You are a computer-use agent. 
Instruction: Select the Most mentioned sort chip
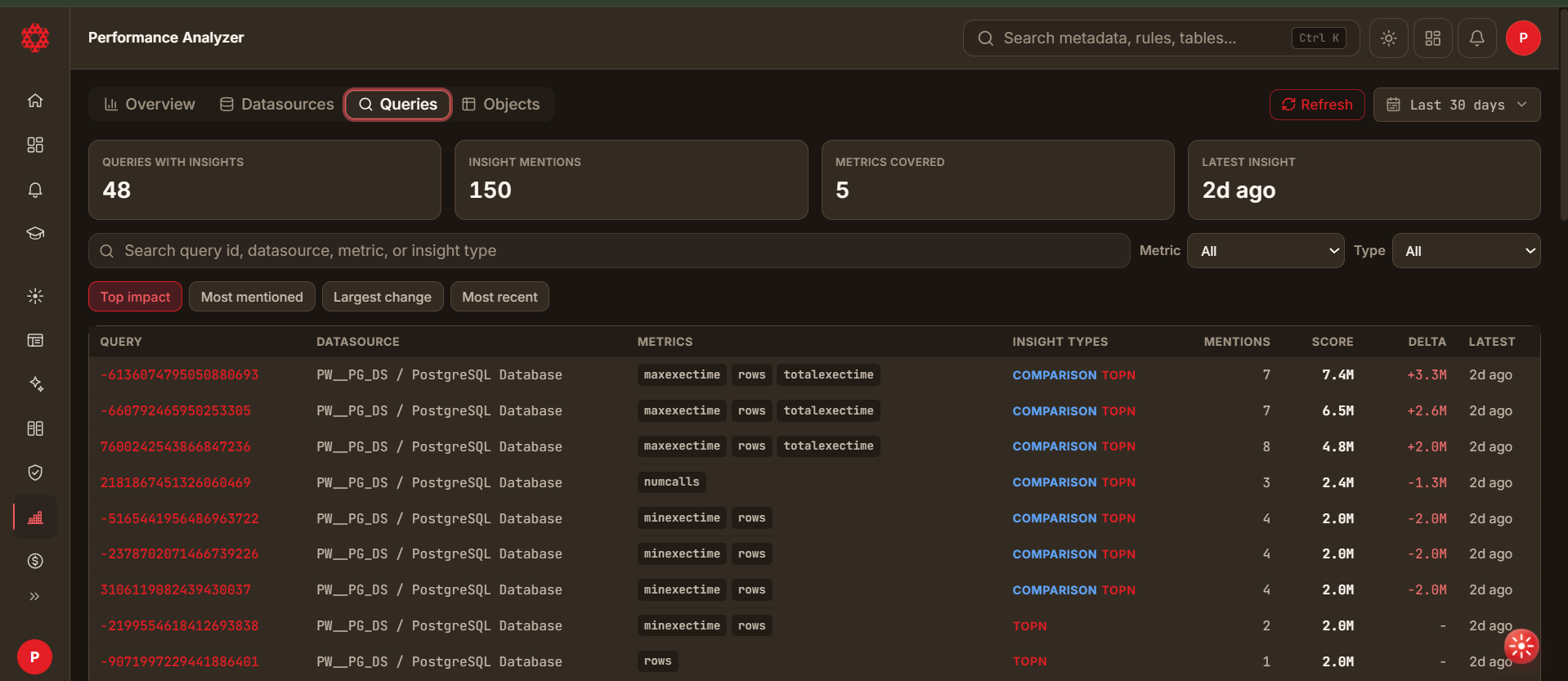coord(252,297)
